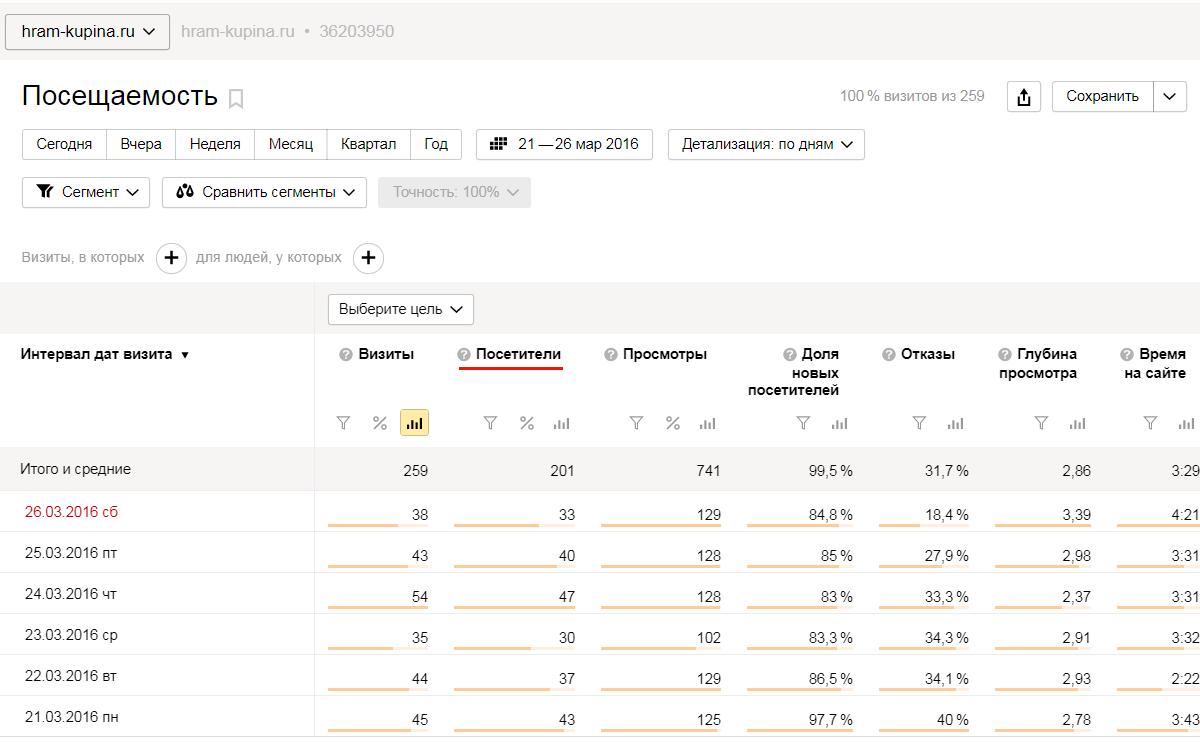The width and height of the screenshot is (1200, 750).
Task: Open the Выберите цель dropdown
Action: [400, 310]
